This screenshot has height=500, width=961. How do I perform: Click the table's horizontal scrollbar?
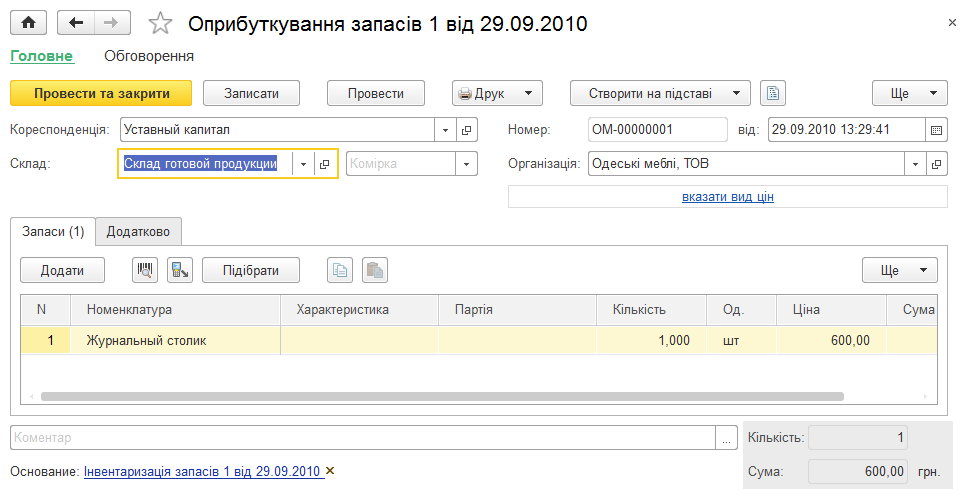point(442,396)
